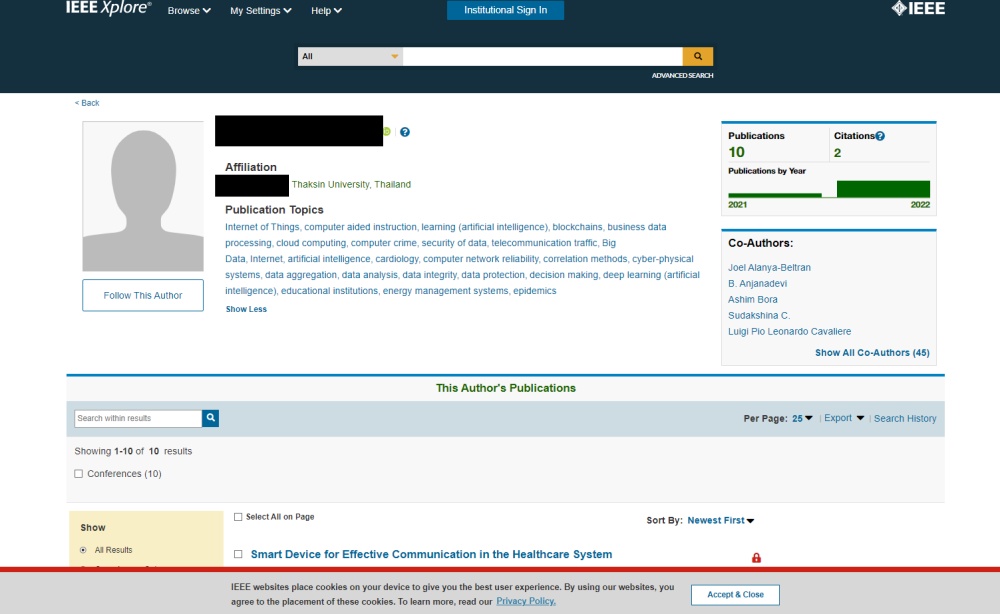Click Show All Co-Authors (45) link

(x=872, y=353)
